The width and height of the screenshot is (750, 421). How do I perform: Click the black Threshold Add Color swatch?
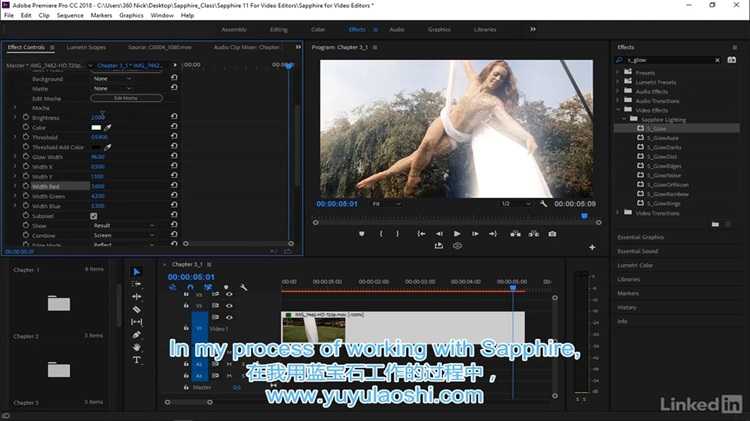pyautogui.click(x=96, y=147)
